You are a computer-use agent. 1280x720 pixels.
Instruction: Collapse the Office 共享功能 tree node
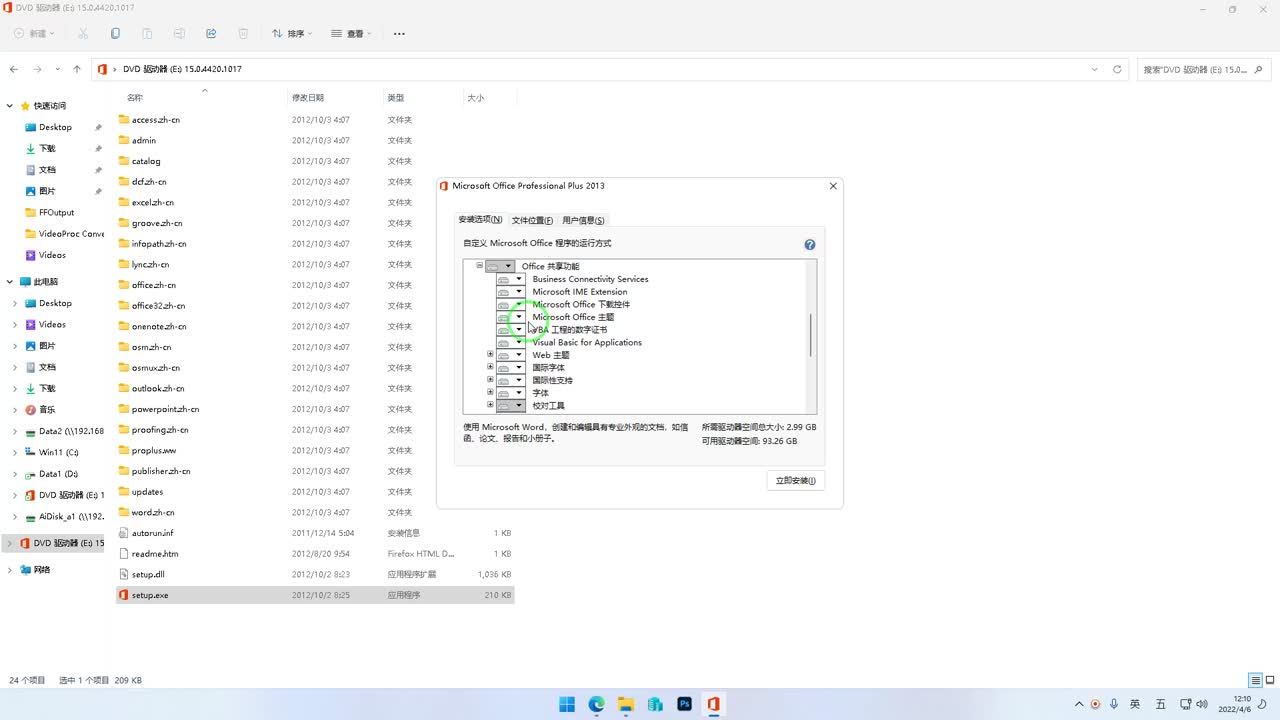point(479,266)
